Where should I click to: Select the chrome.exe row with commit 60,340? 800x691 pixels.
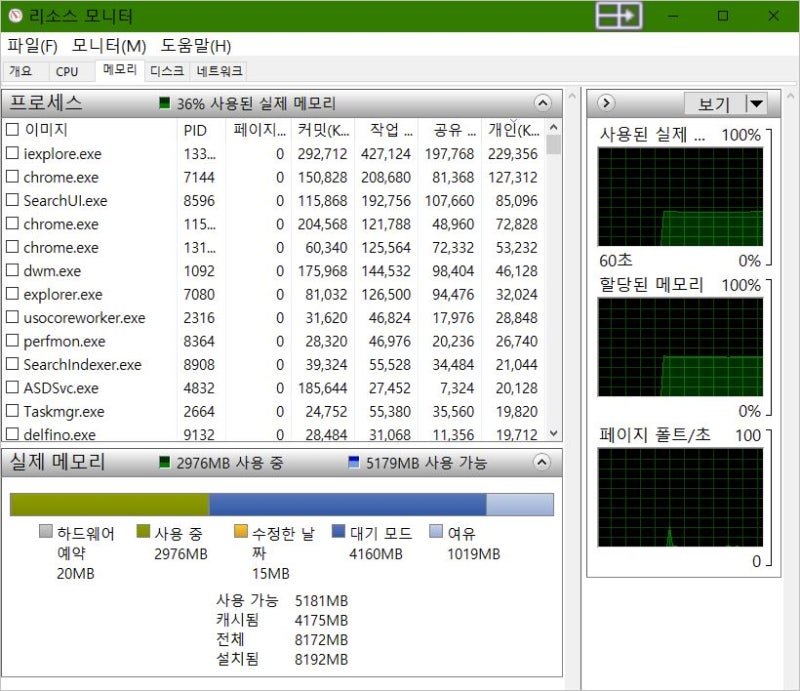coord(273,248)
